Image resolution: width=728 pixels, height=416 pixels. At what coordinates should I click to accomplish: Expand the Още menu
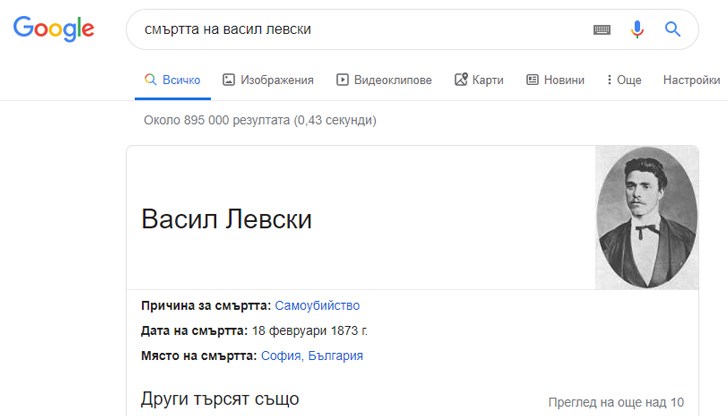(624, 80)
